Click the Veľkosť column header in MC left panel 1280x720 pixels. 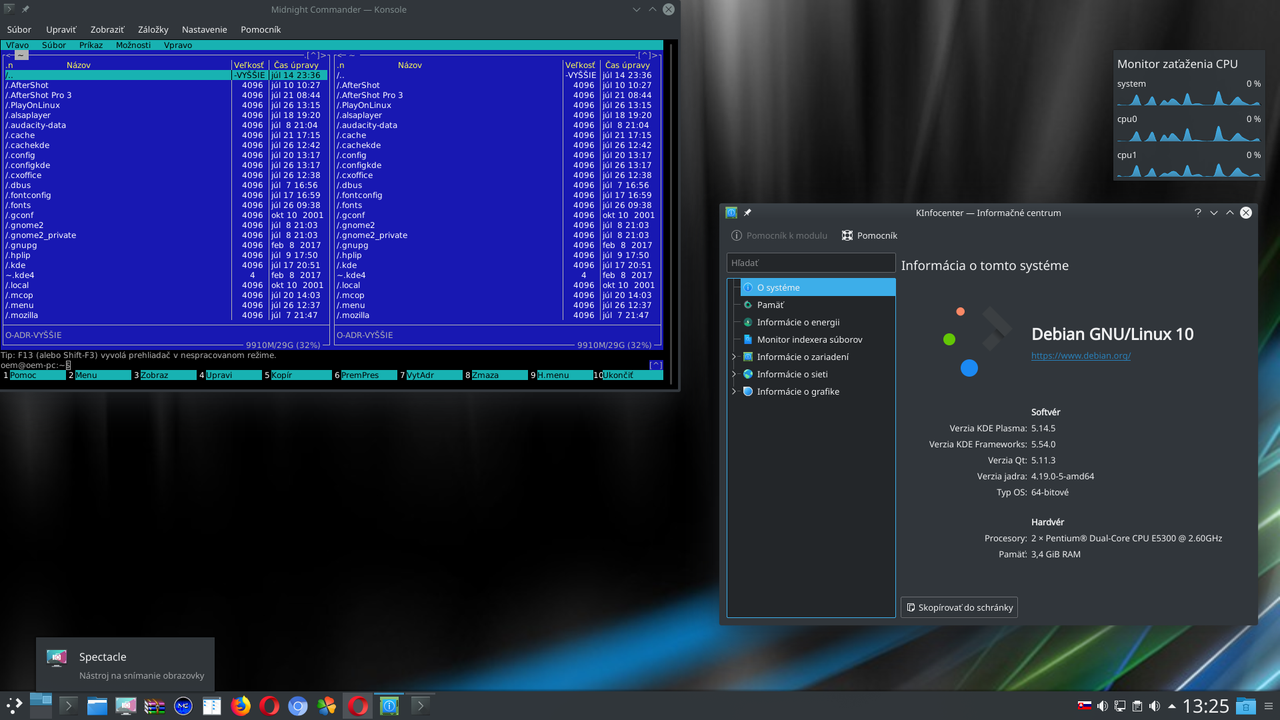(x=249, y=65)
